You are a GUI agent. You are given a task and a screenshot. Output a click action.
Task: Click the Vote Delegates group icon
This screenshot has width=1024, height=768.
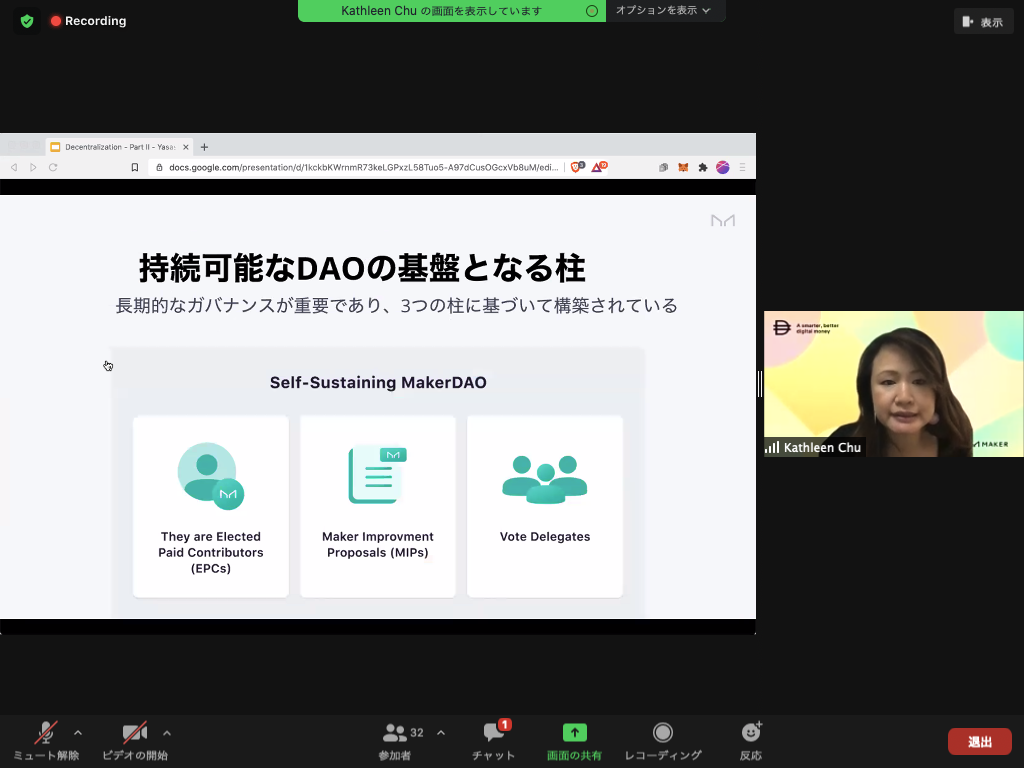[x=545, y=480]
